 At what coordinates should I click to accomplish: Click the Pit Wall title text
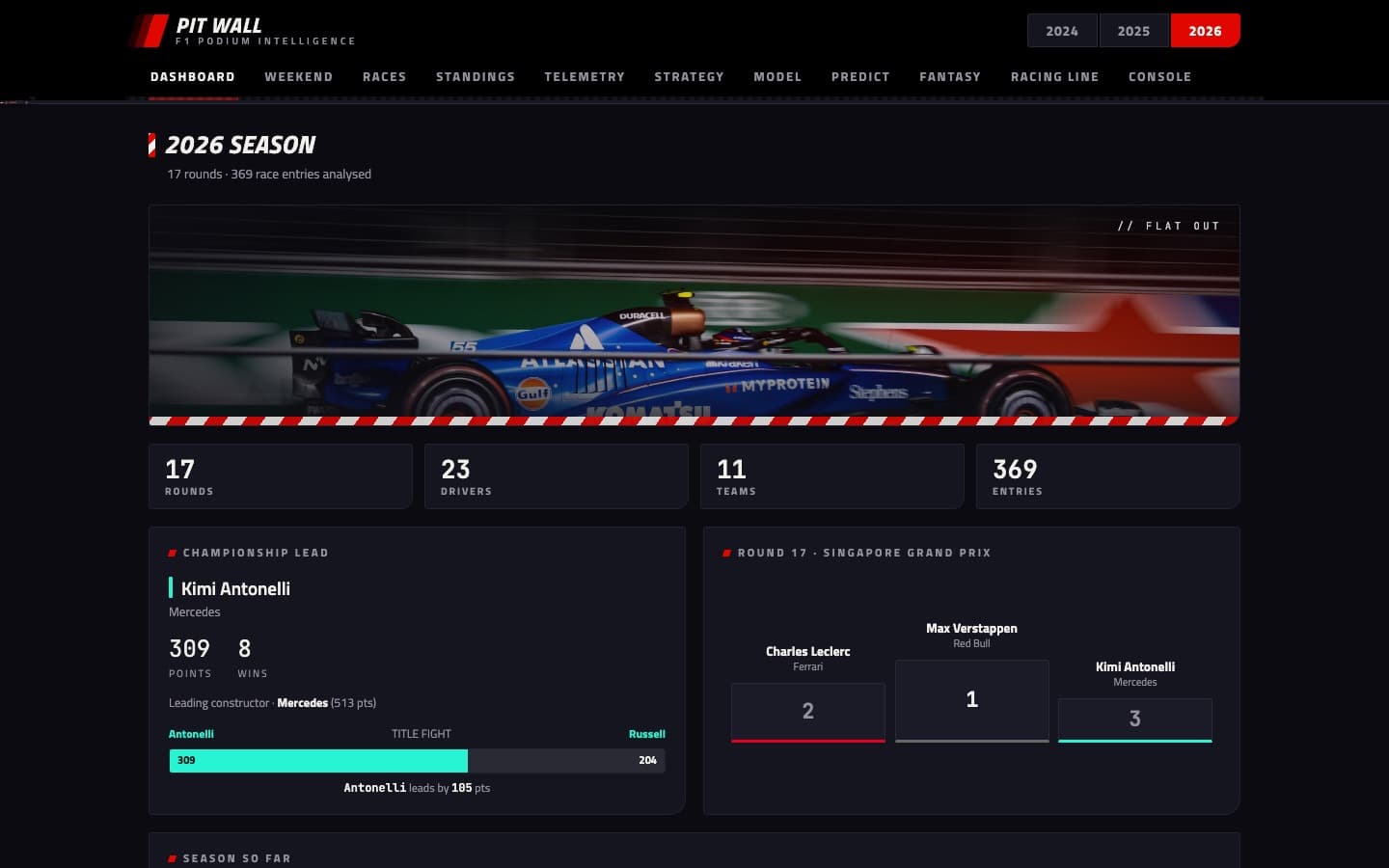click(219, 26)
